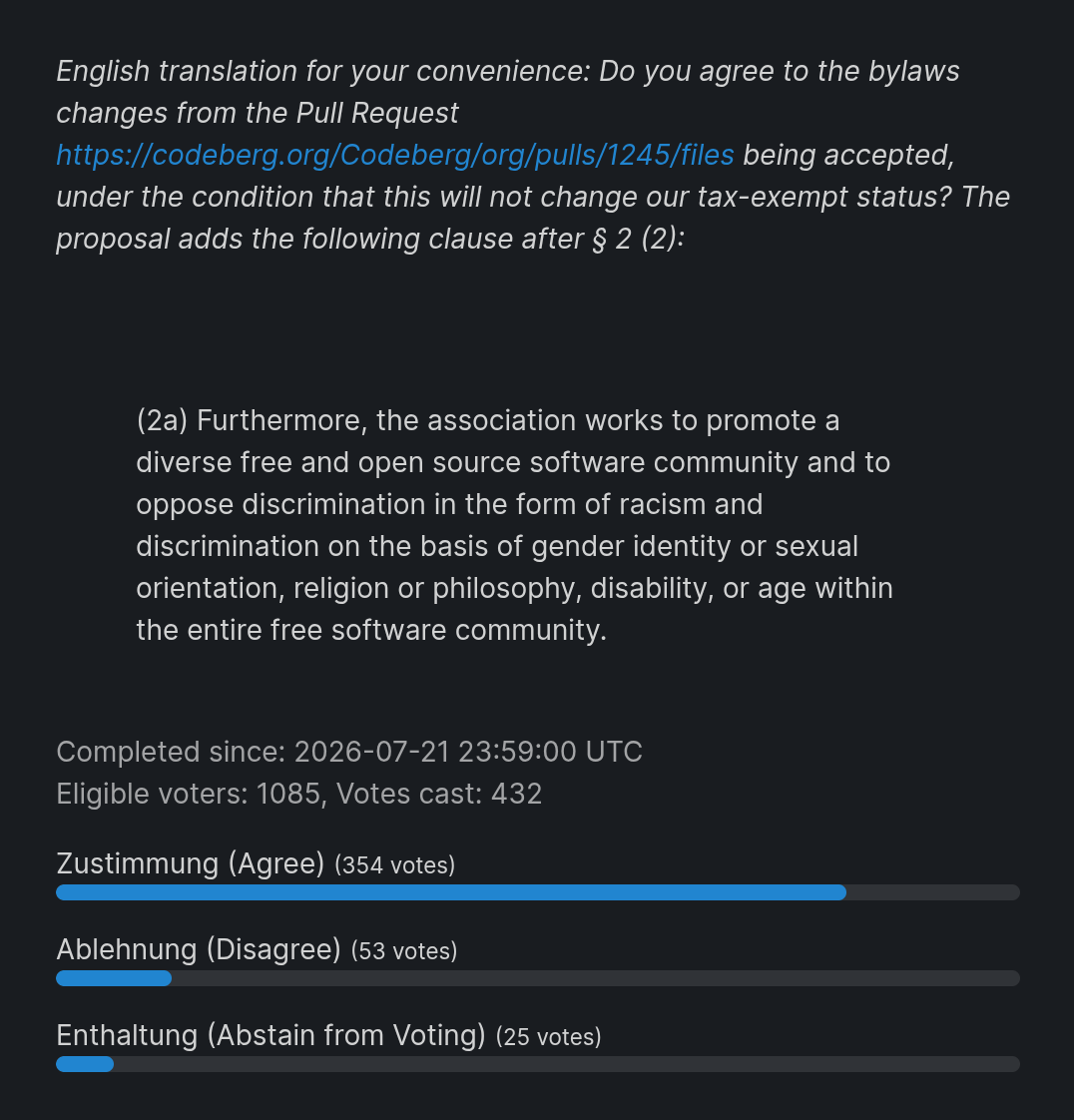1074x1120 pixels.
Task: Click the Zustimmung (Agree) progress bar
Action: click(538, 892)
